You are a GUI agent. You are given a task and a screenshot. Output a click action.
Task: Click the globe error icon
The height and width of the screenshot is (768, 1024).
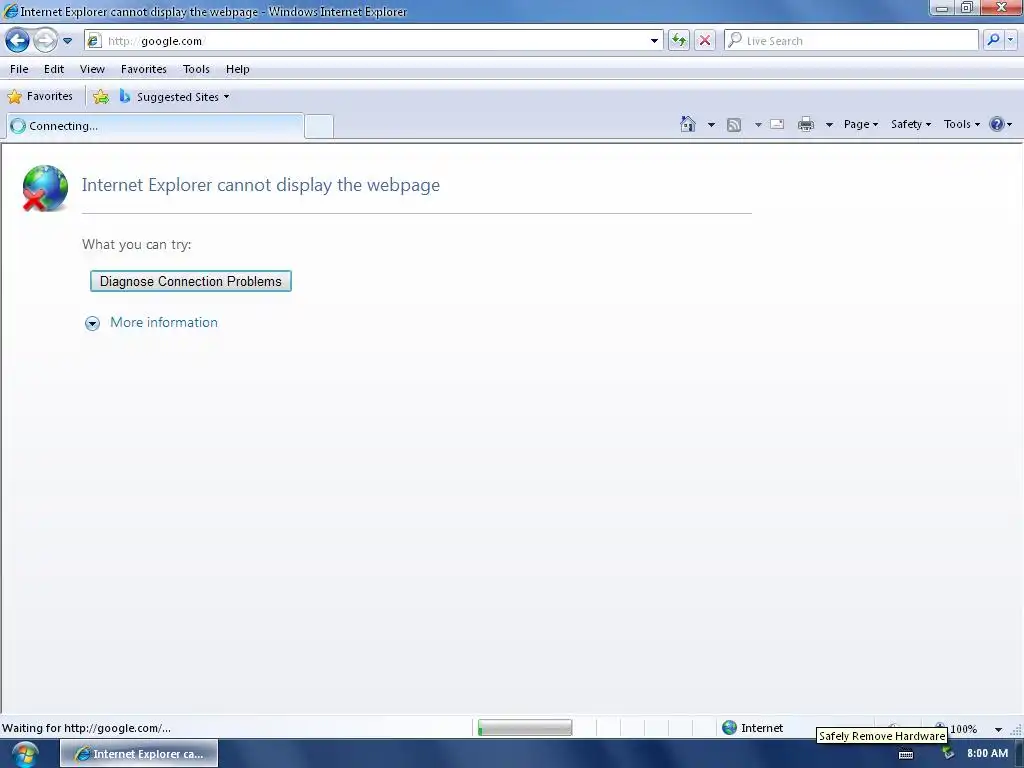pos(44,189)
